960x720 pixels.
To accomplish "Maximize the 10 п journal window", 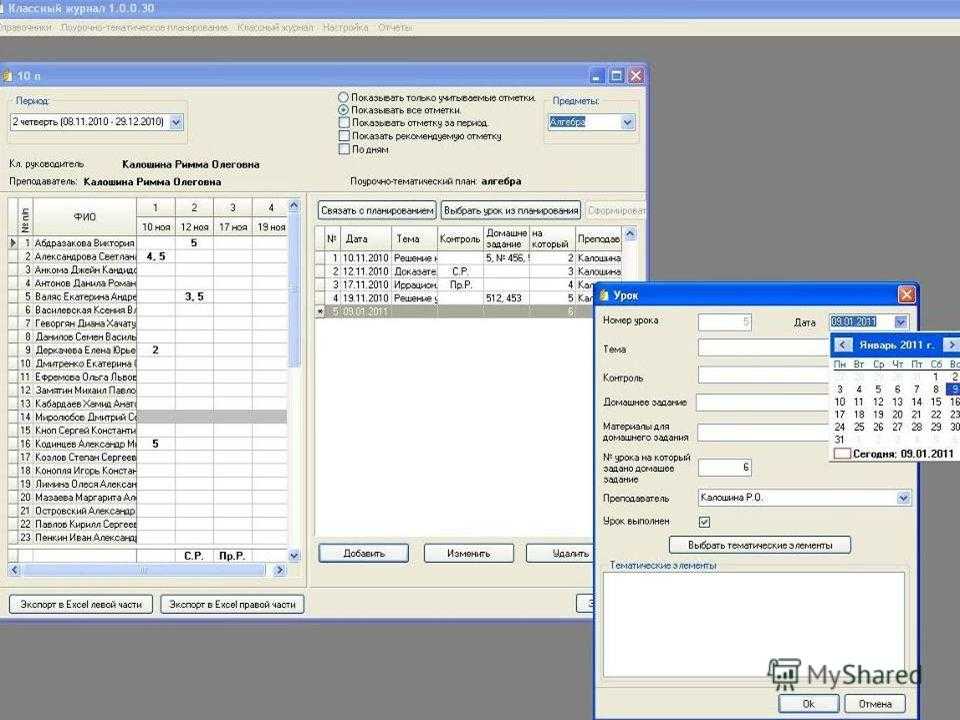I will pyautogui.click(x=616, y=75).
